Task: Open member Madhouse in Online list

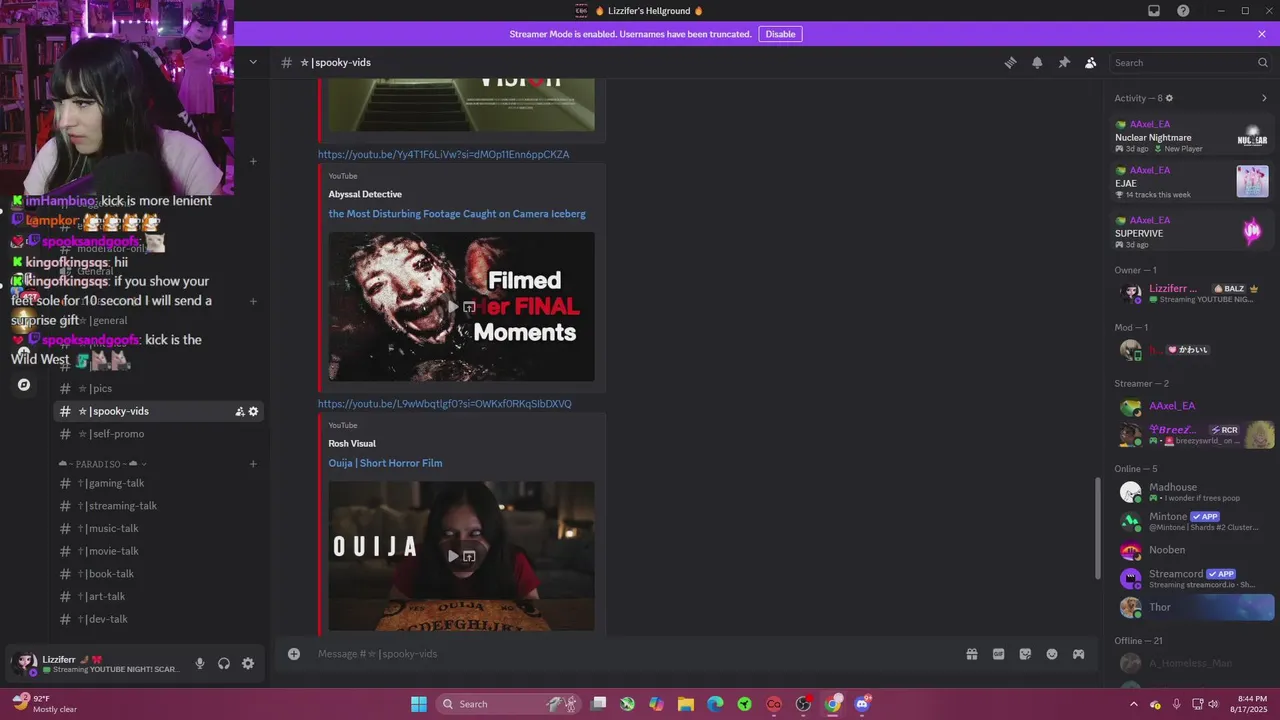Action: pos(1194,492)
